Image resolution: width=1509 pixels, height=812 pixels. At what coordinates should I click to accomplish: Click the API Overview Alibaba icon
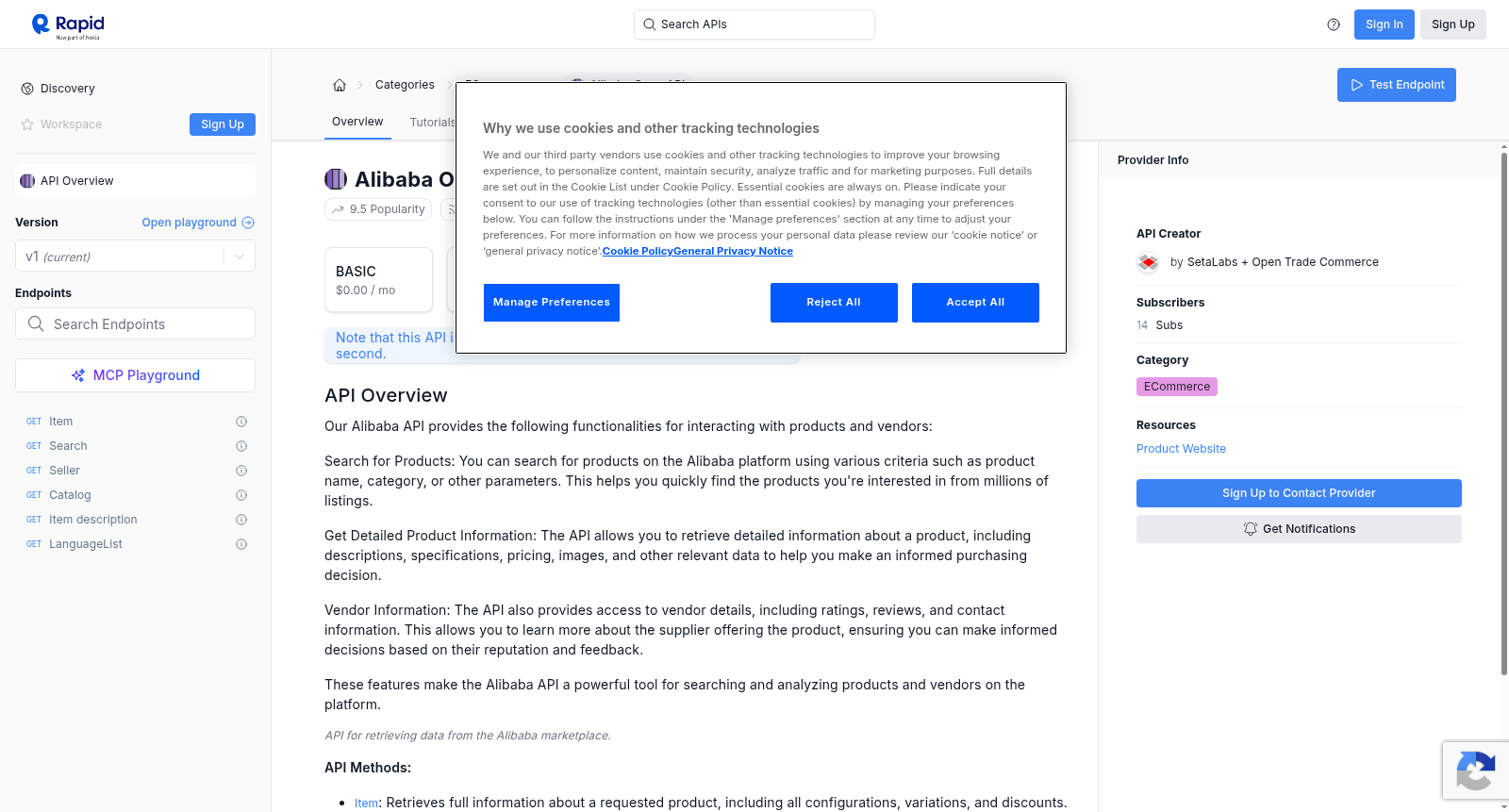click(x=27, y=181)
